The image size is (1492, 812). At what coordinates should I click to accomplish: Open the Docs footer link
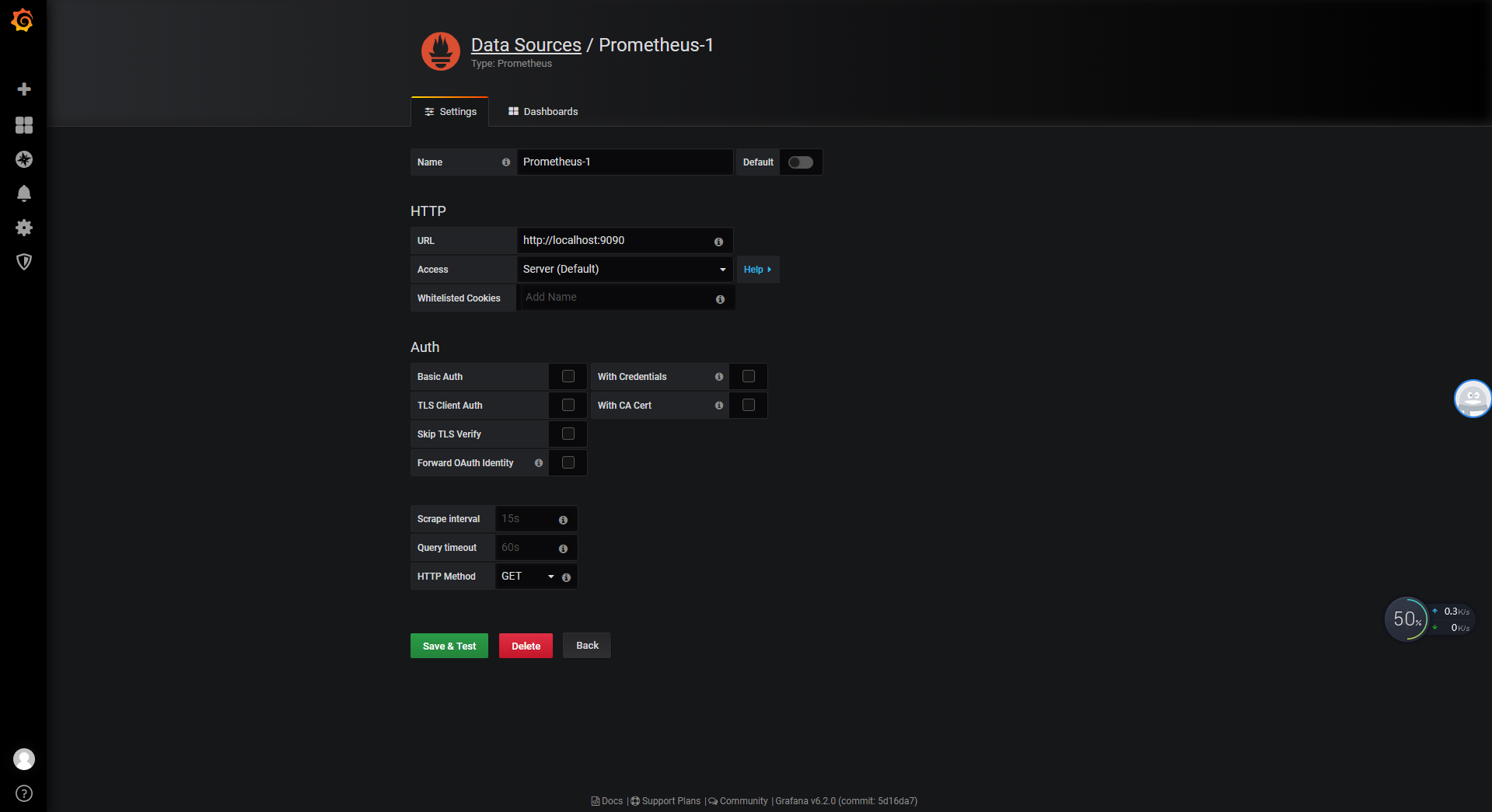(x=607, y=801)
